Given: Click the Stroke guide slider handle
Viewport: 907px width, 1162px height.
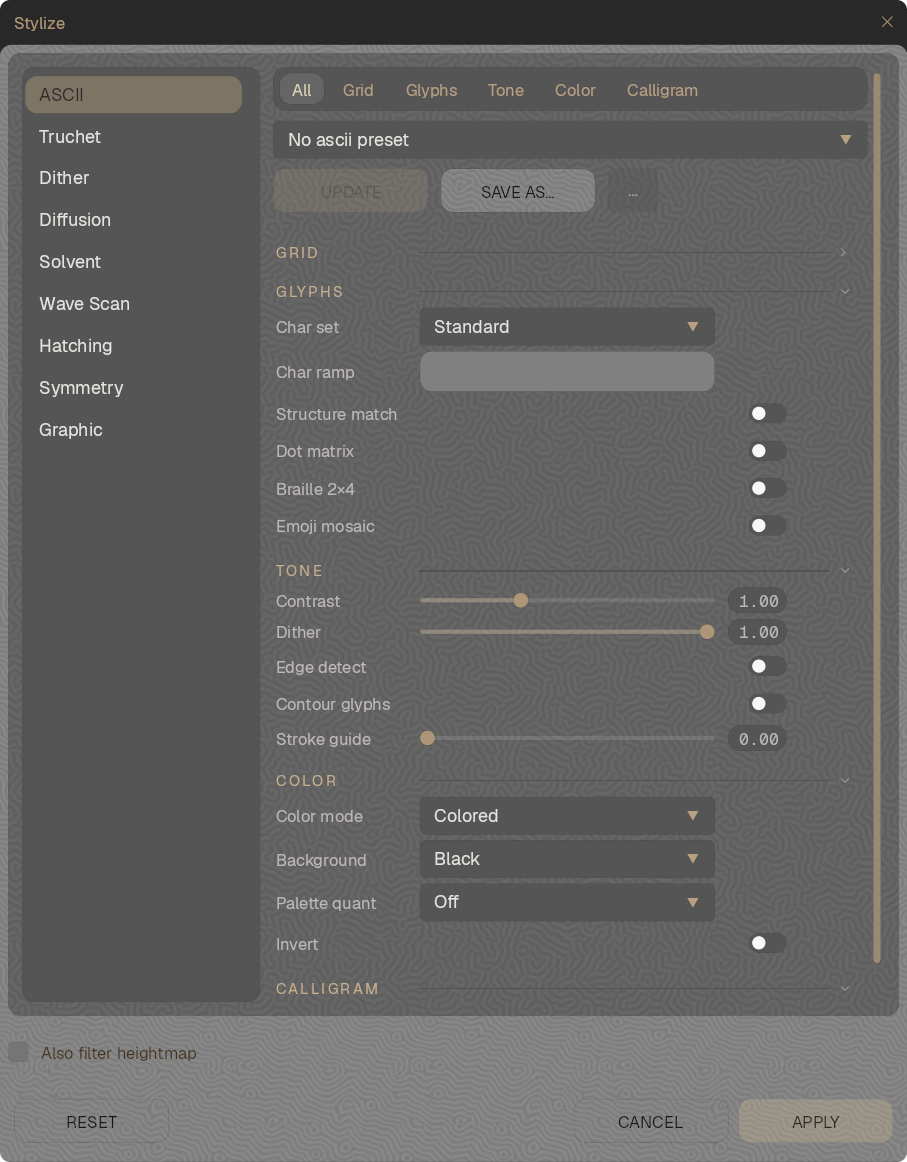Looking at the screenshot, I should pos(428,738).
